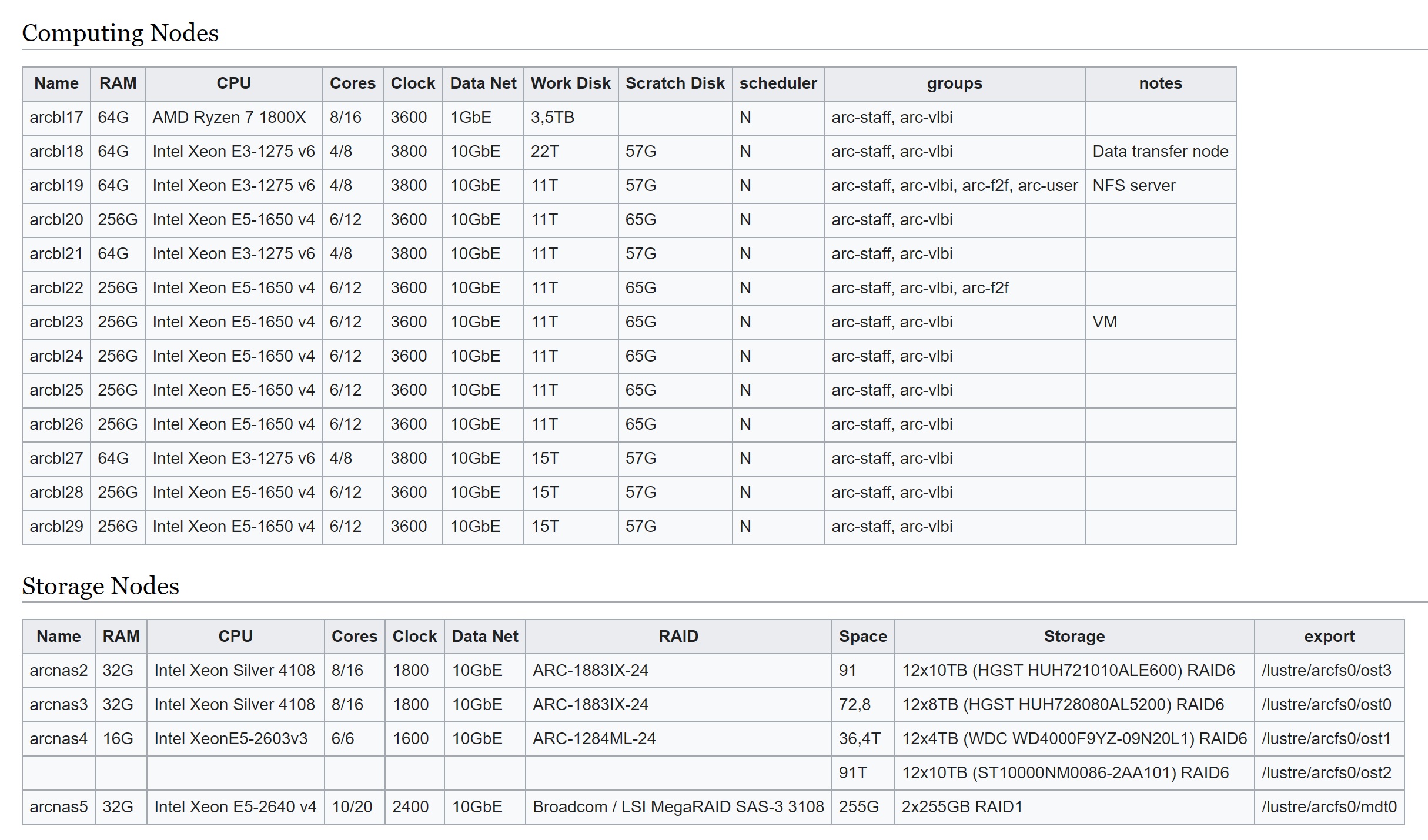Click the /lustre/arcfs0/ost2 export cell

(1329, 773)
